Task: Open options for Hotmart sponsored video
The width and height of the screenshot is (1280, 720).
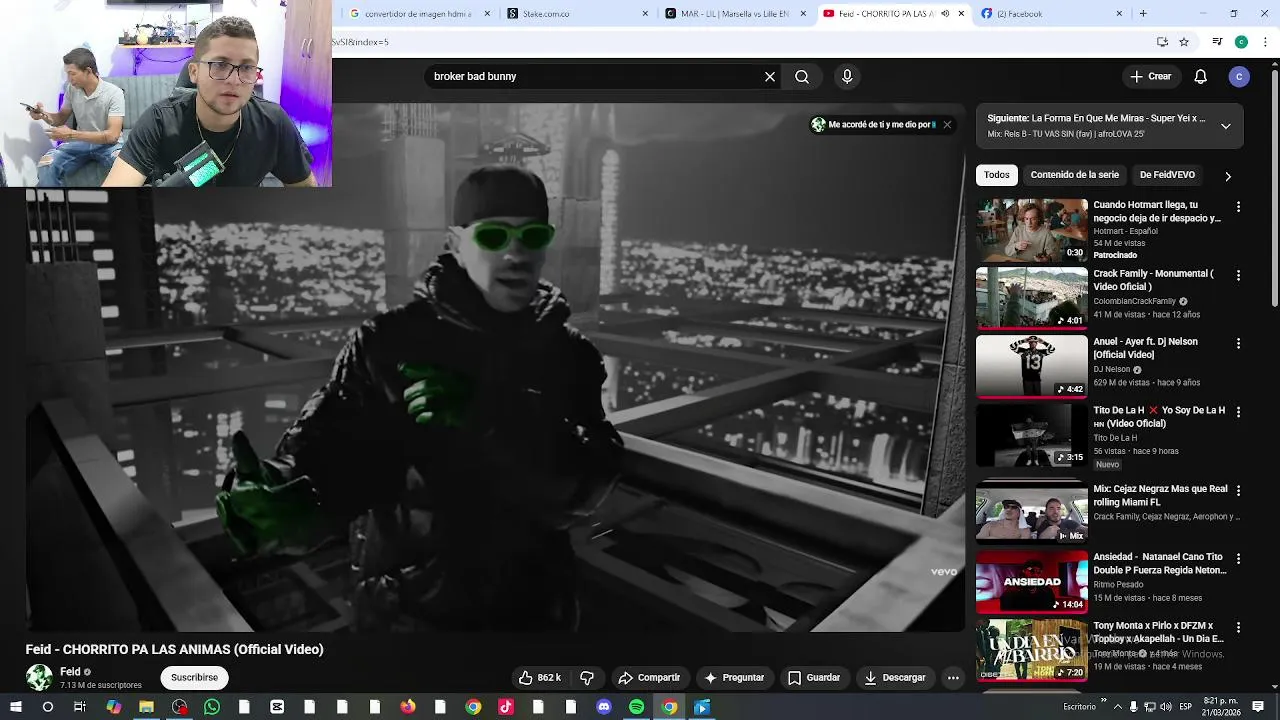Action: (x=1238, y=207)
